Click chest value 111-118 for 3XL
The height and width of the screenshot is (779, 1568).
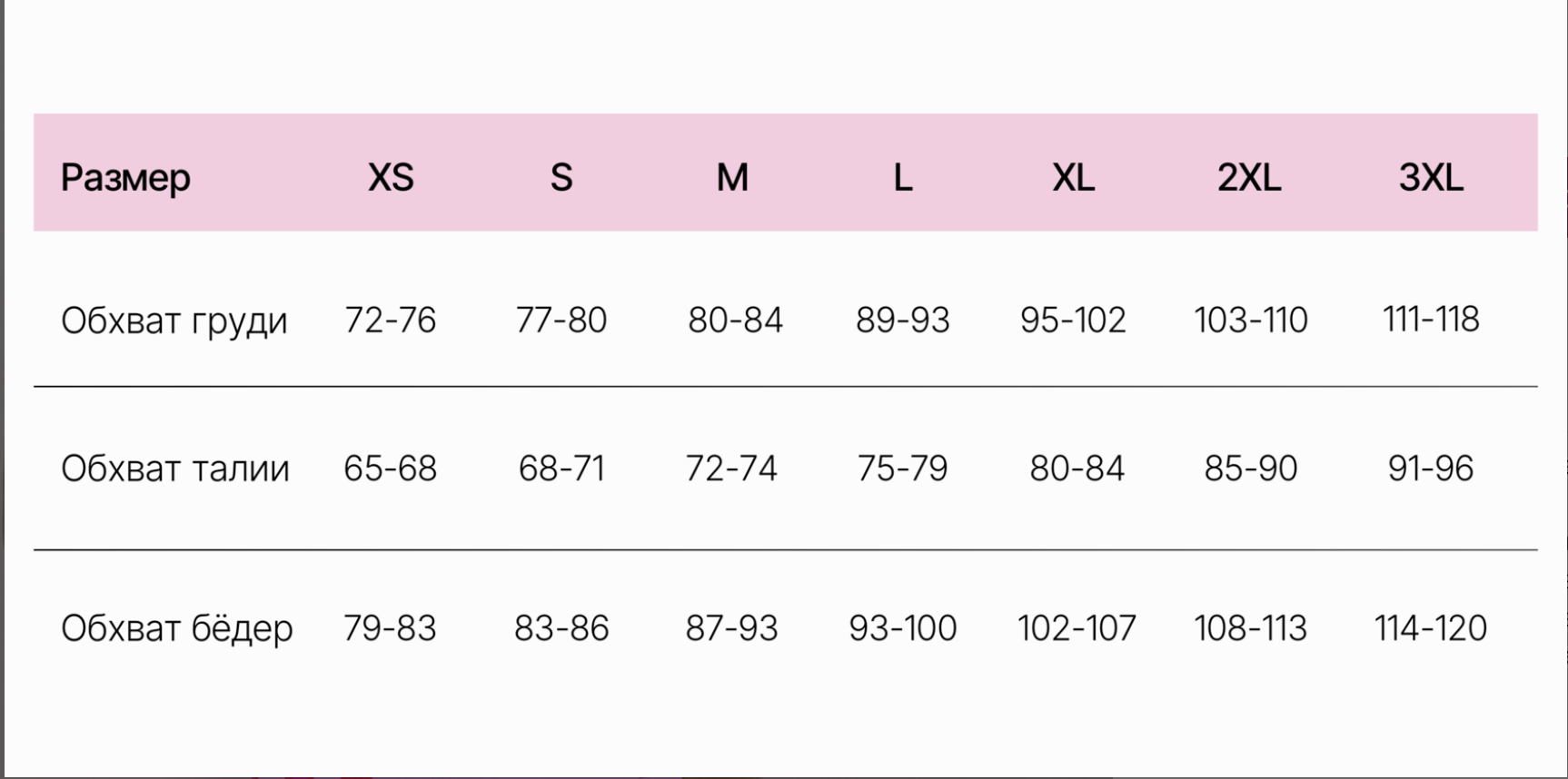[x=1431, y=320]
